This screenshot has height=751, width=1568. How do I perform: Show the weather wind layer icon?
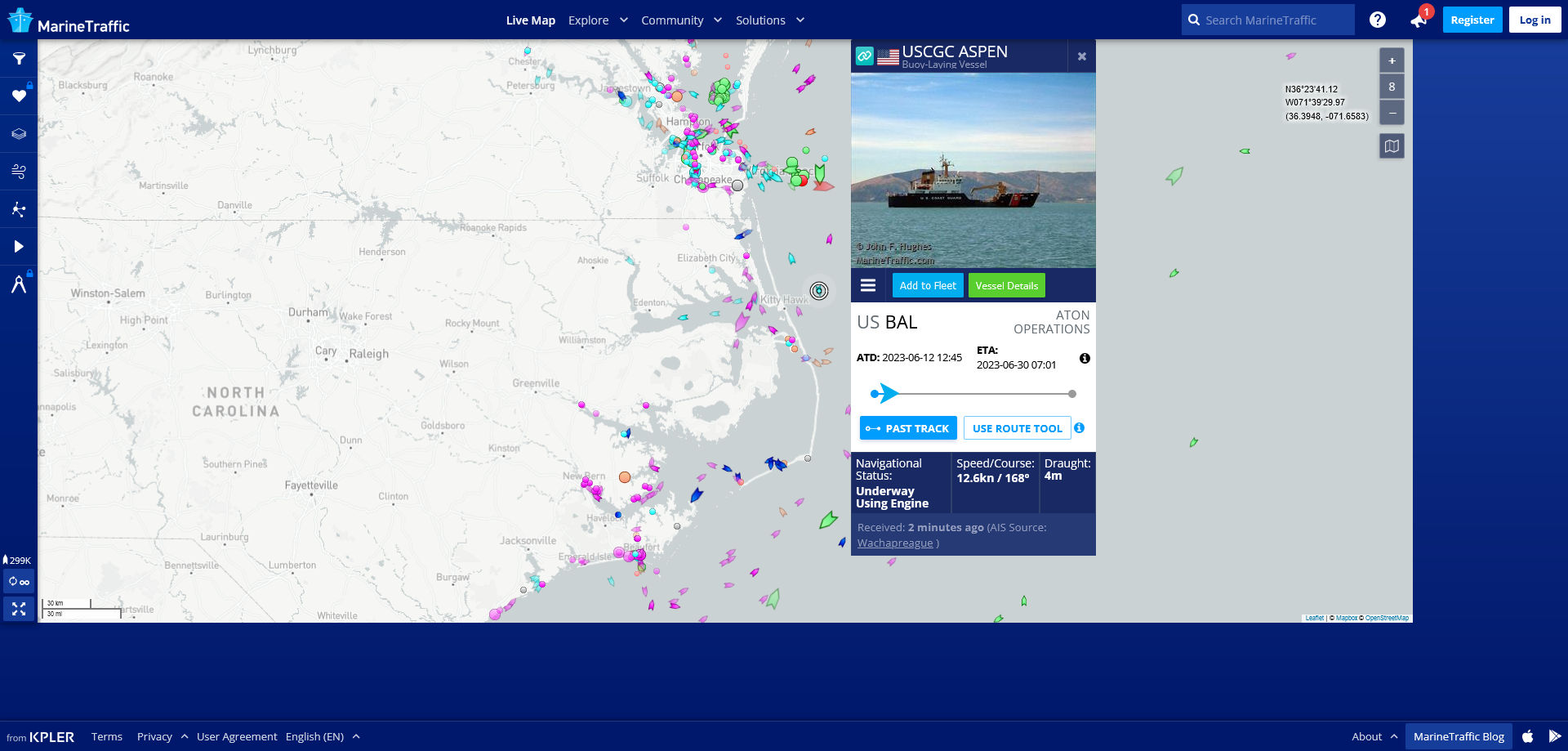19,172
